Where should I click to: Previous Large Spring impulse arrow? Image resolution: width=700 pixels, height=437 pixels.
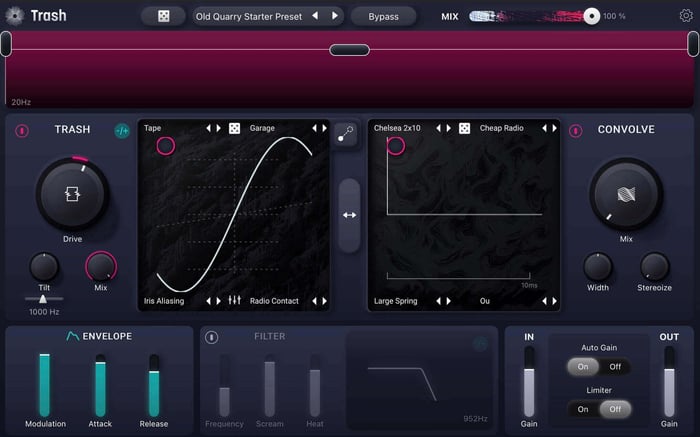438,301
